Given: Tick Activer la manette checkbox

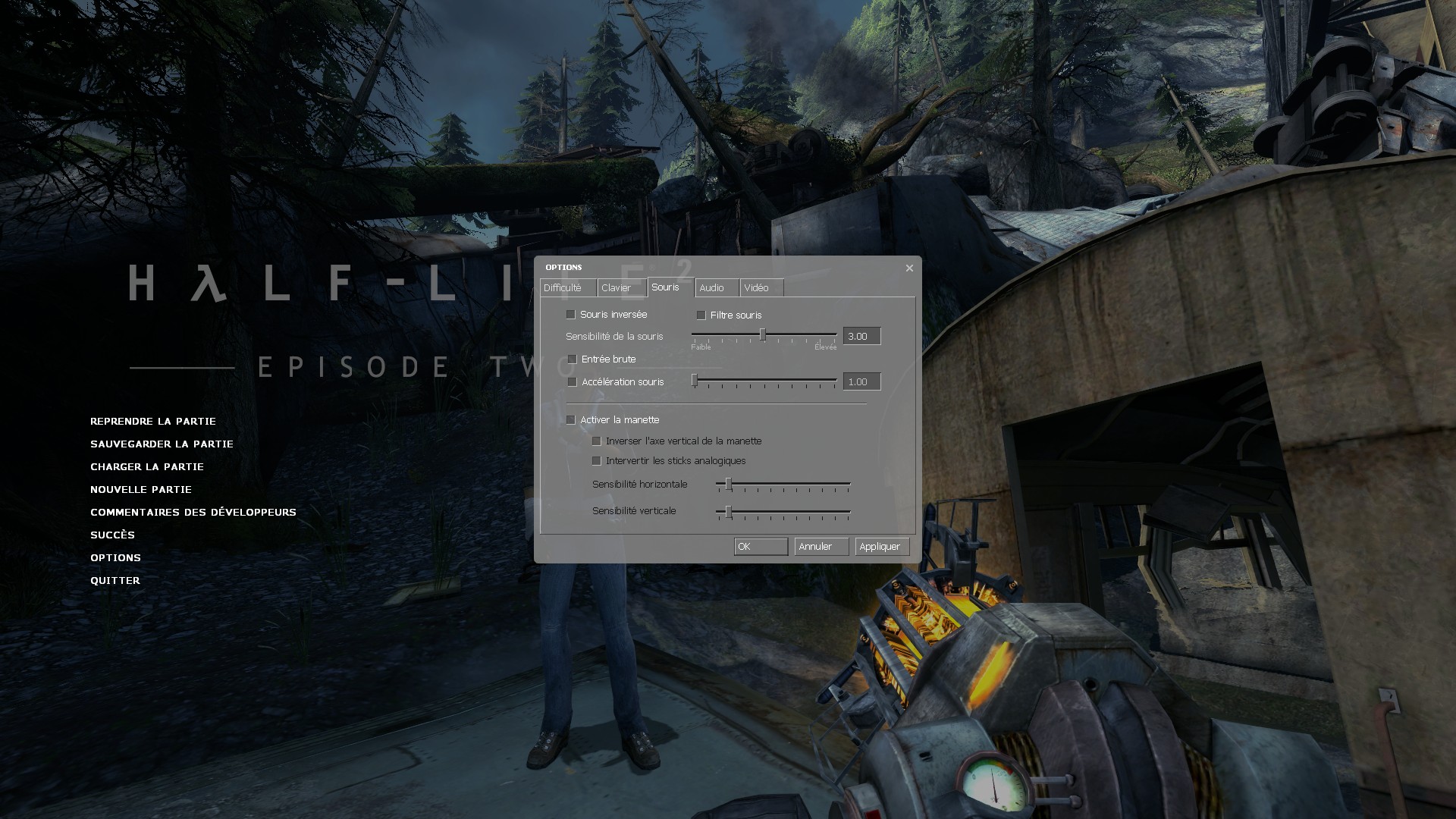Looking at the screenshot, I should click(x=571, y=420).
